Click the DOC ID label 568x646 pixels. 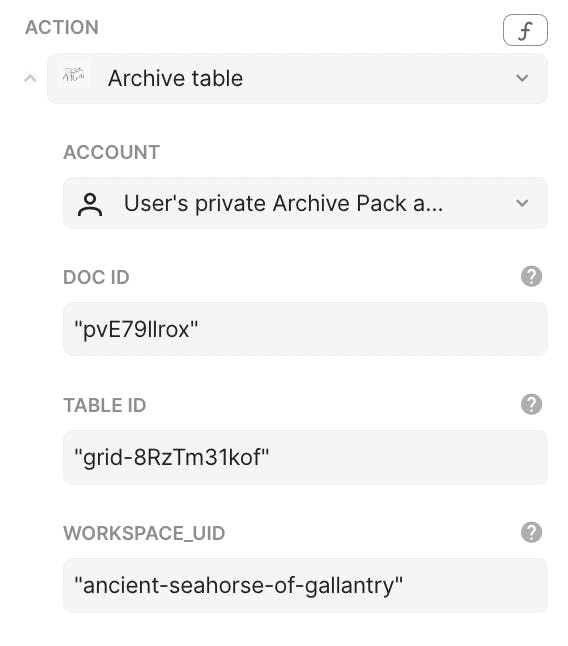[x=96, y=277]
